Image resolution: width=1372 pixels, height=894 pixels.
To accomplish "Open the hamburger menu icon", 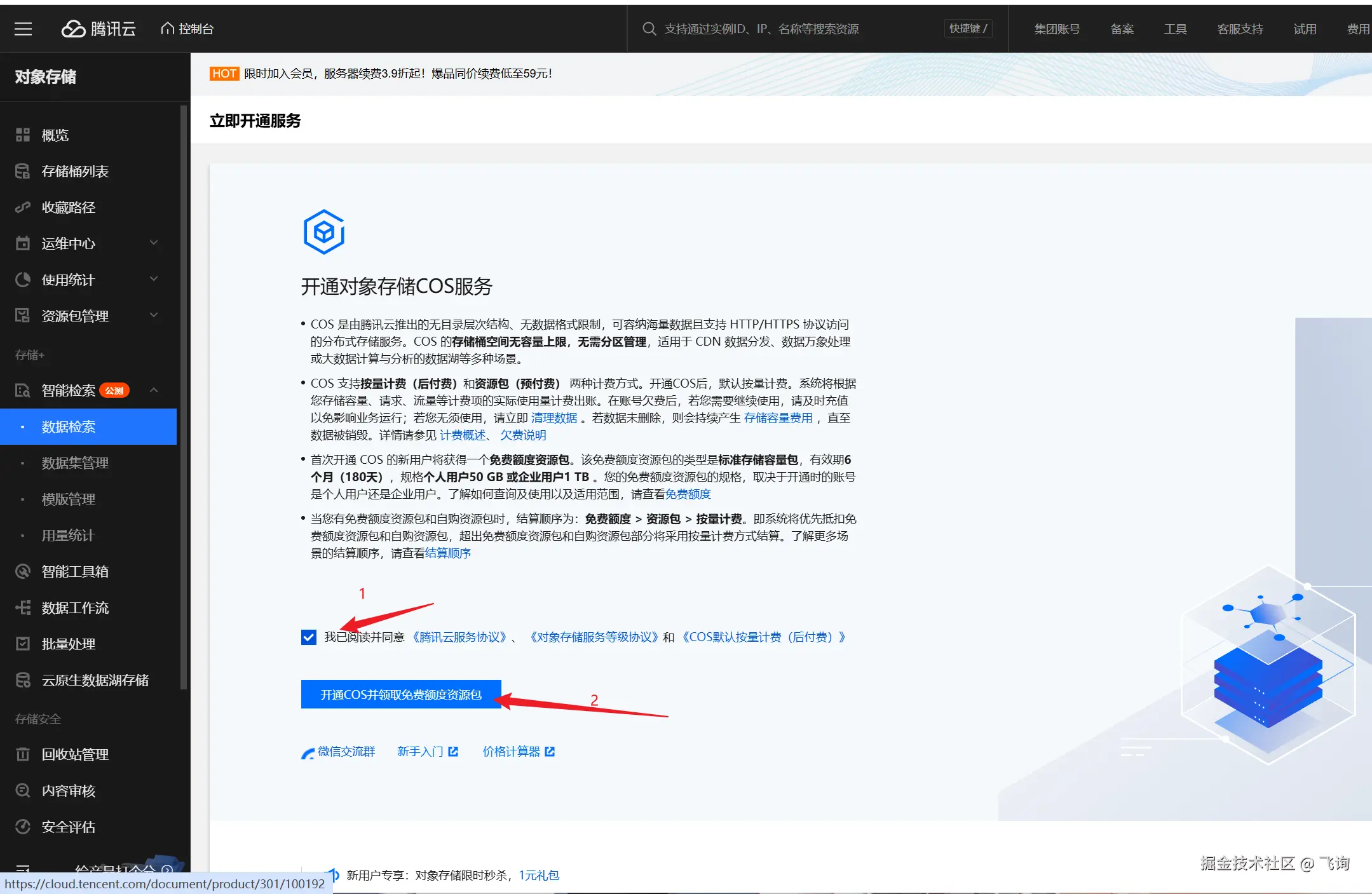I will [x=23, y=29].
